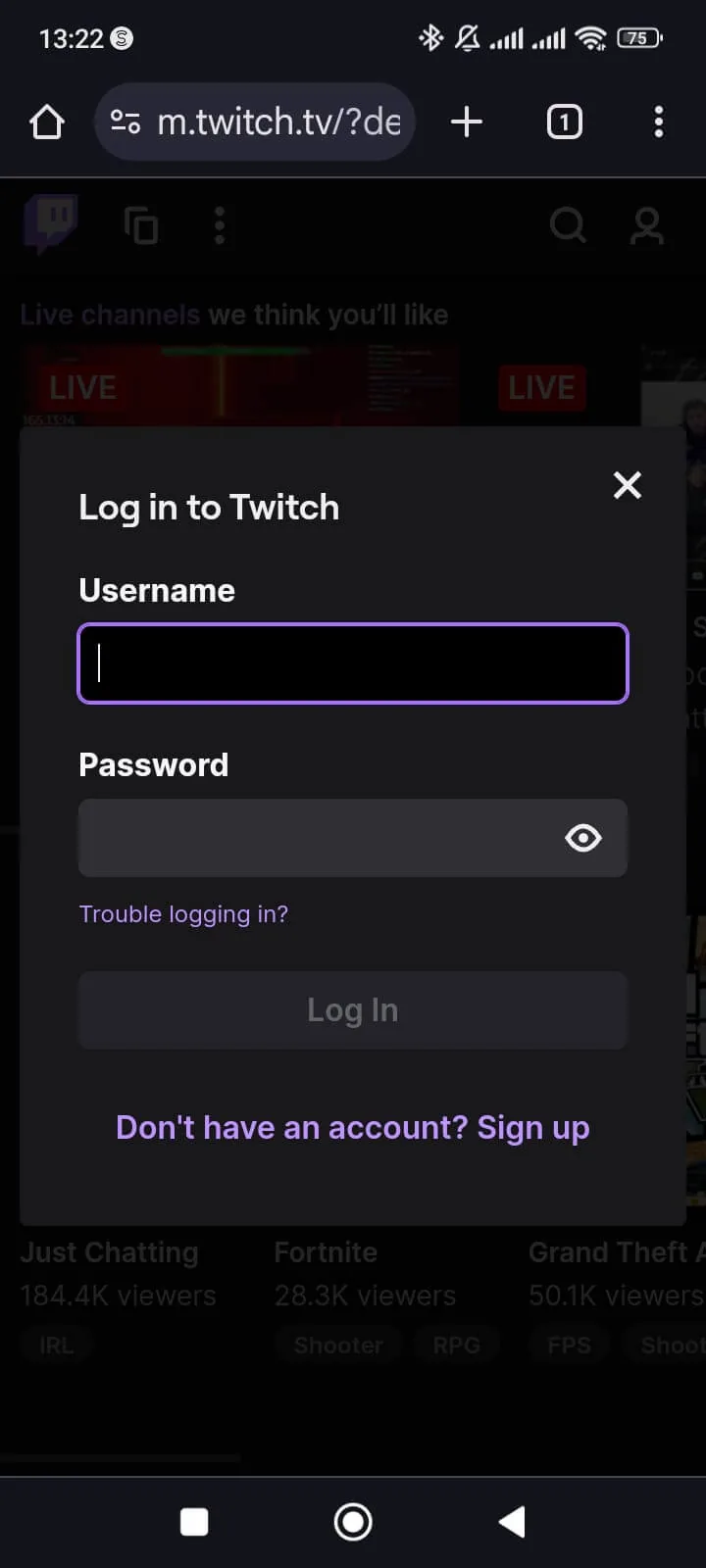Open site settings icon in address bar
The width and height of the screenshot is (706, 1568).
pyautogui.click(x=126, y=122)
